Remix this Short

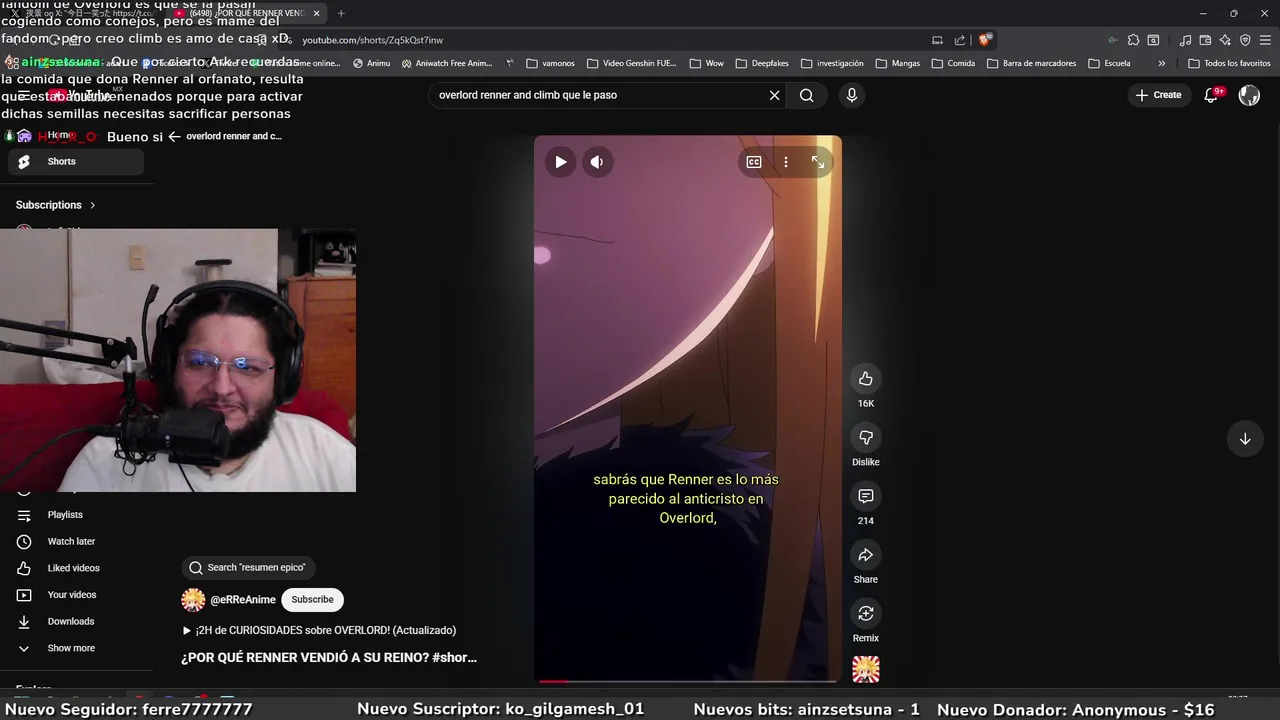866,613
